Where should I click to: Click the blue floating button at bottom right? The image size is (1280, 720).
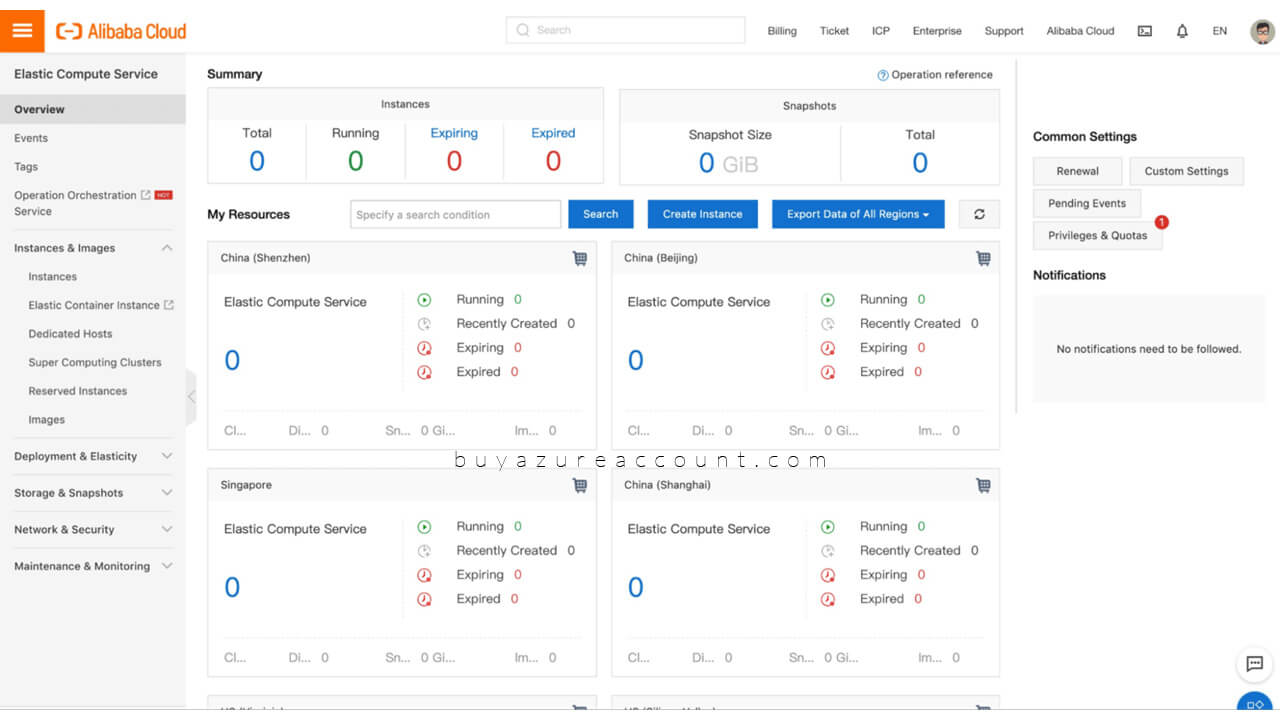1254,704
